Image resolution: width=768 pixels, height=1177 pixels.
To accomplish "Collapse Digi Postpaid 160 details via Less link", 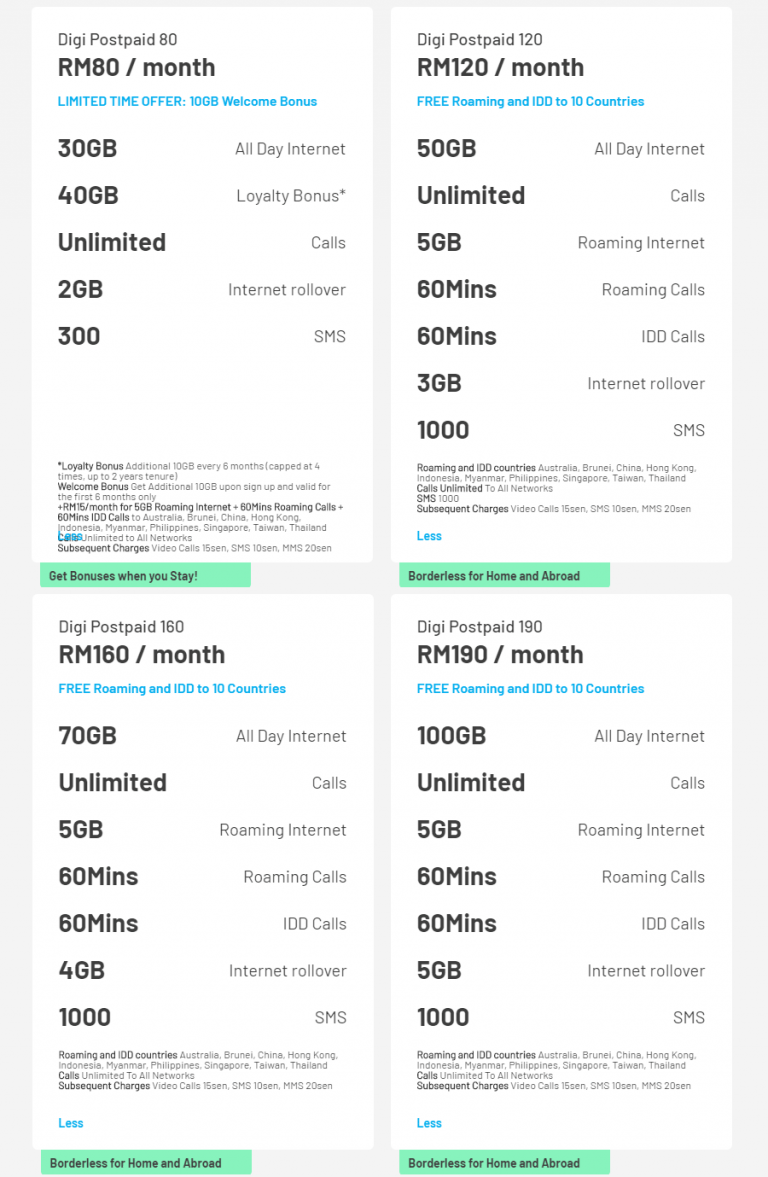I will pyautogui.click(x=70, y=1123).
